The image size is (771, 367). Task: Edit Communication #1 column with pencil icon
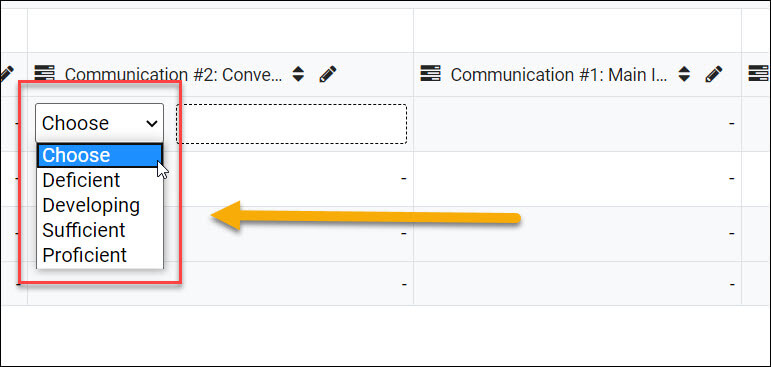713,74
